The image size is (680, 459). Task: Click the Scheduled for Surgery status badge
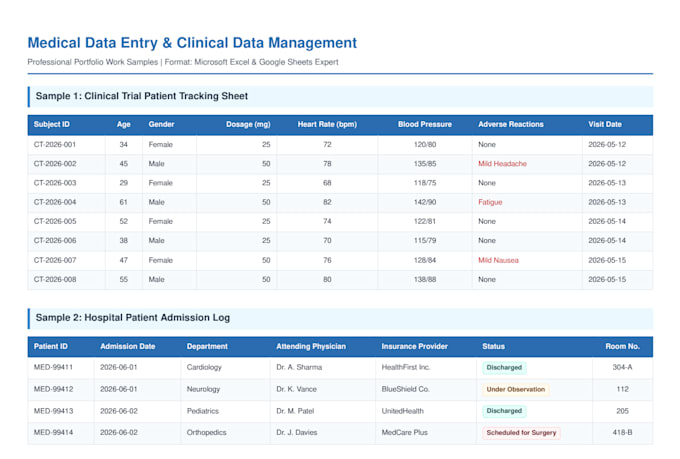[521, 433]
